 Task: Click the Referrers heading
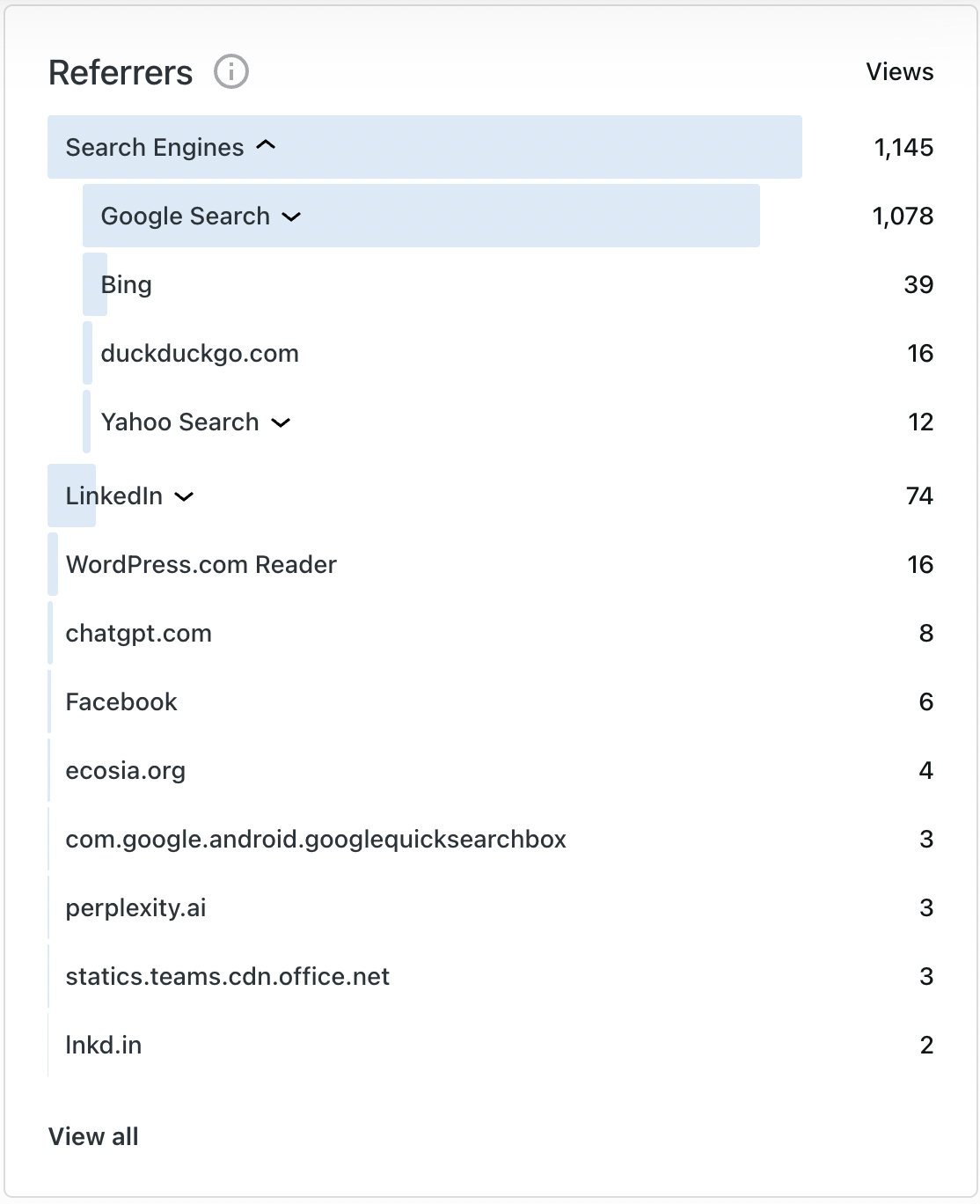(x=121, y=73)
